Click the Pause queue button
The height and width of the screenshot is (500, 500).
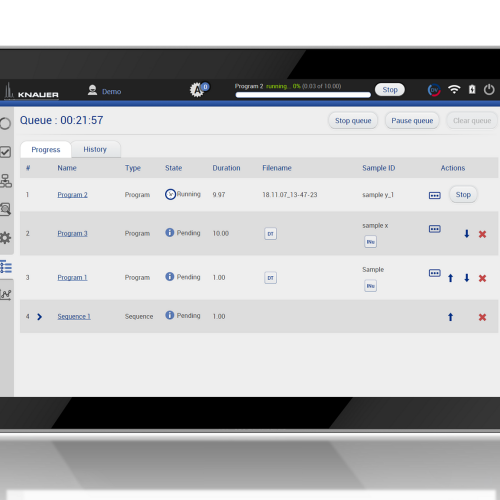[x=412, y=121]
